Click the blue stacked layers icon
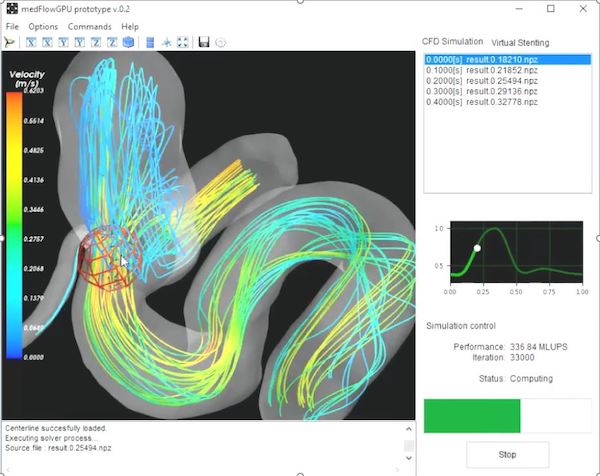 (150, 42)
